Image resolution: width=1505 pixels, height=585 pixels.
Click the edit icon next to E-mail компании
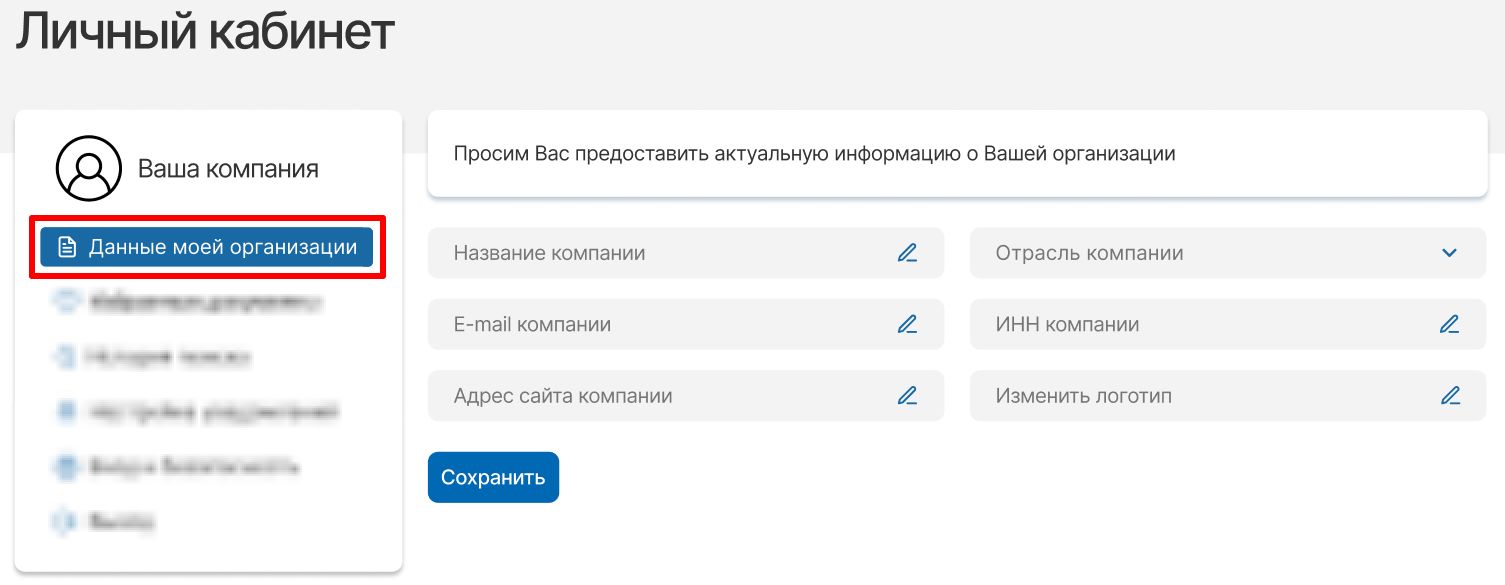tap(907, 323)
